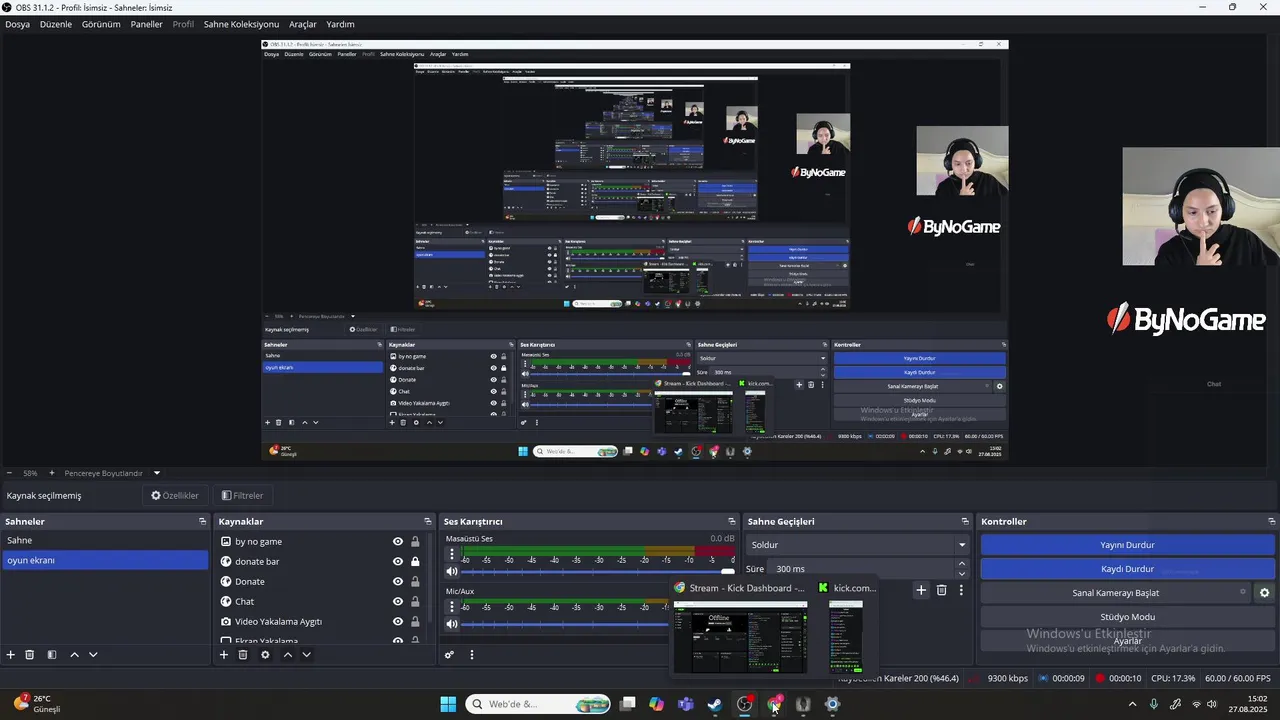Start virtual camera with Sanal Kamerayı Başlat
This screenshot has height=720, width=1280.
coord(1115,593)
